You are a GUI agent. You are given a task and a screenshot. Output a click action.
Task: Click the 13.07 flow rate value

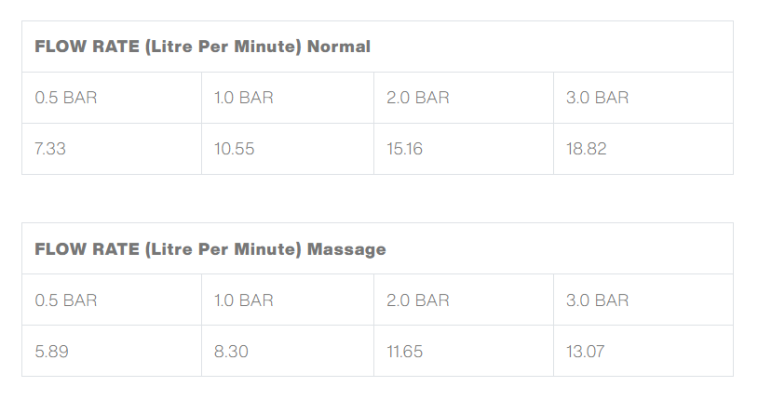(586, 352)
